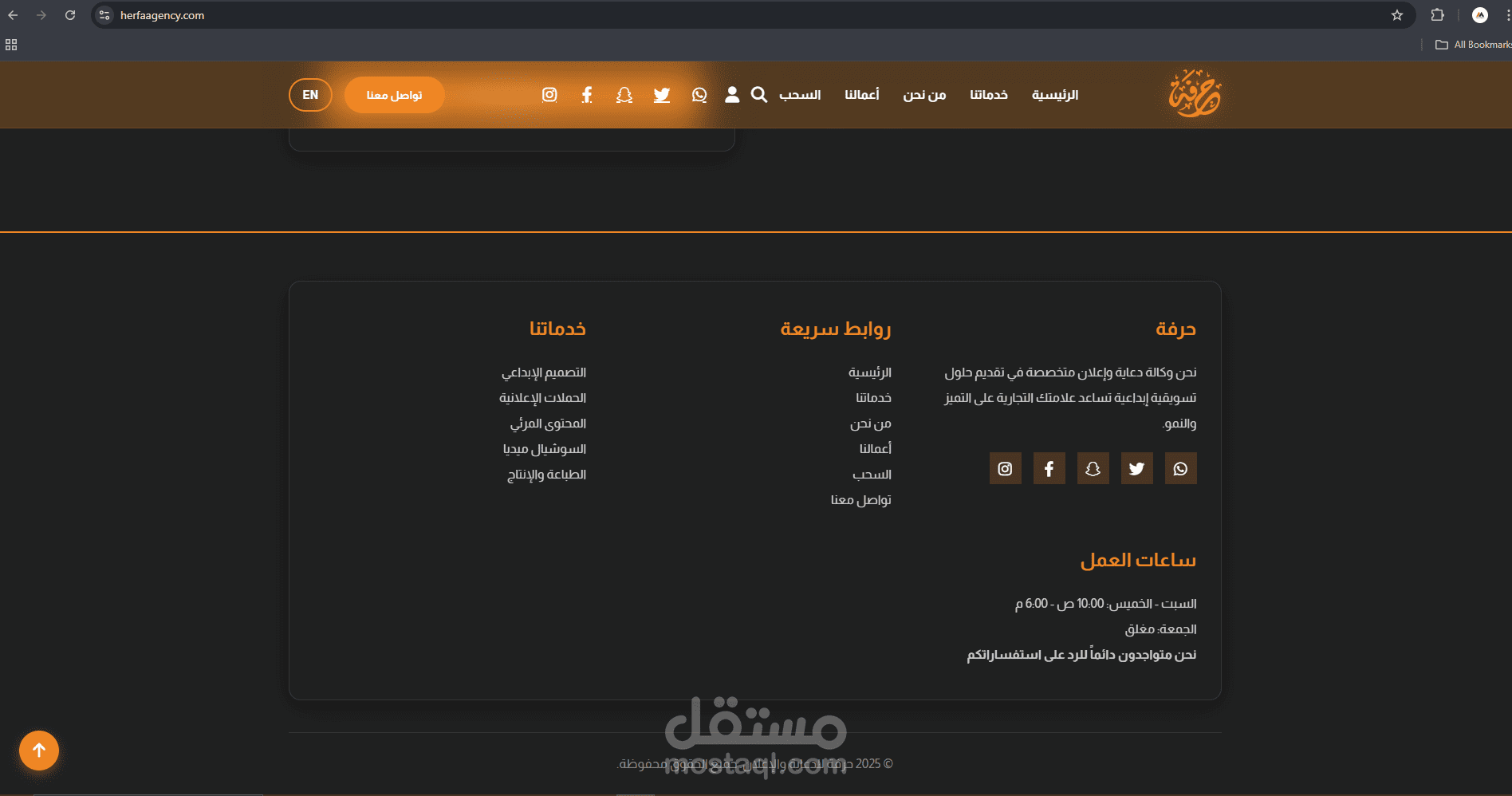Select خدماتنا in the top navigation
1512x796 pixels.
click(x=989, y=95)
